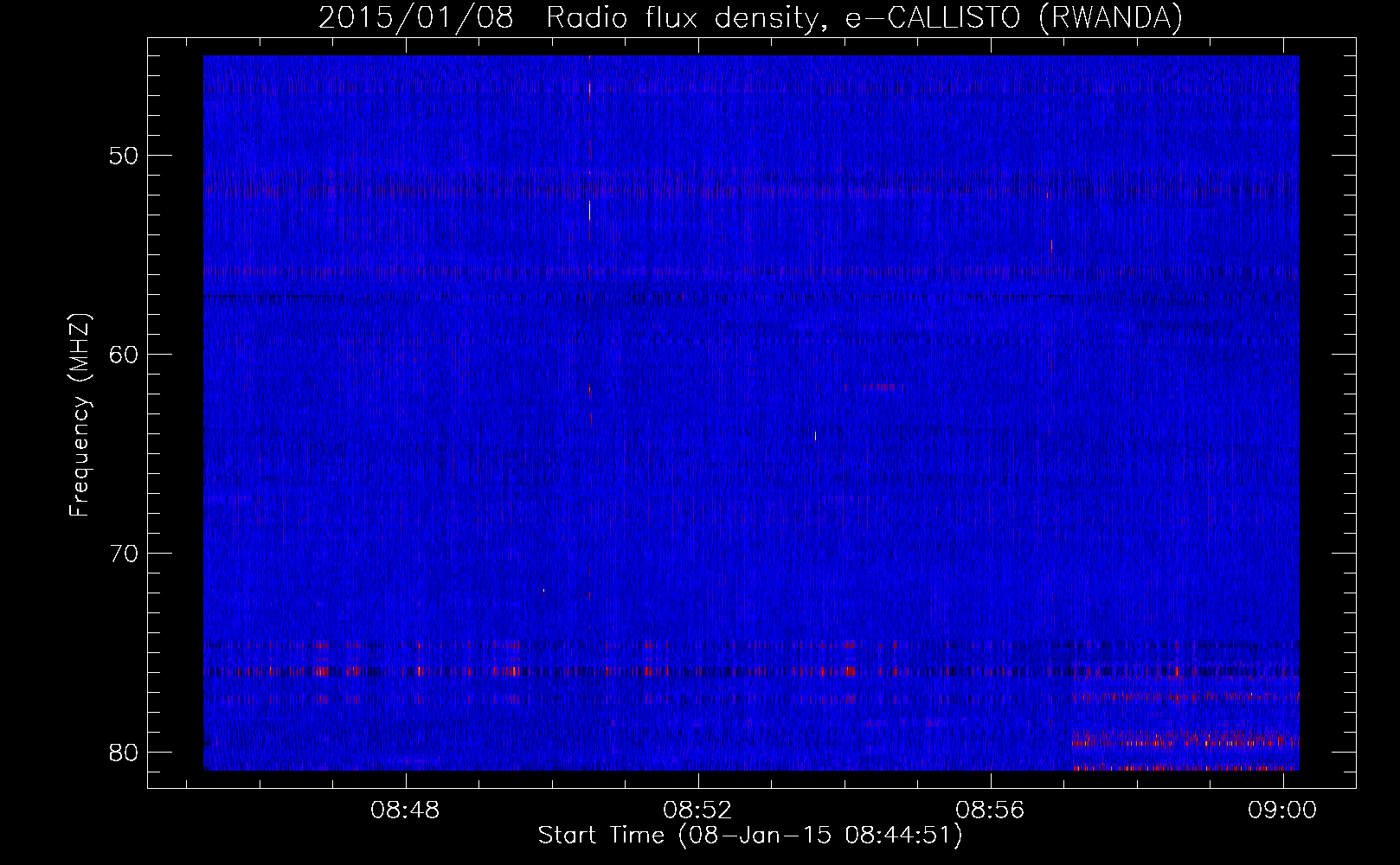
Task: Click the 08:56 time tick label
Action: coord(990,810)
